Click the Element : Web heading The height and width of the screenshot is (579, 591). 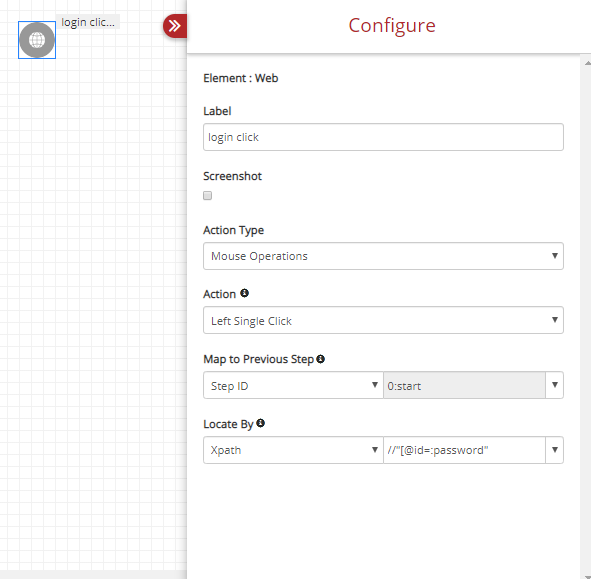point(240,78)
